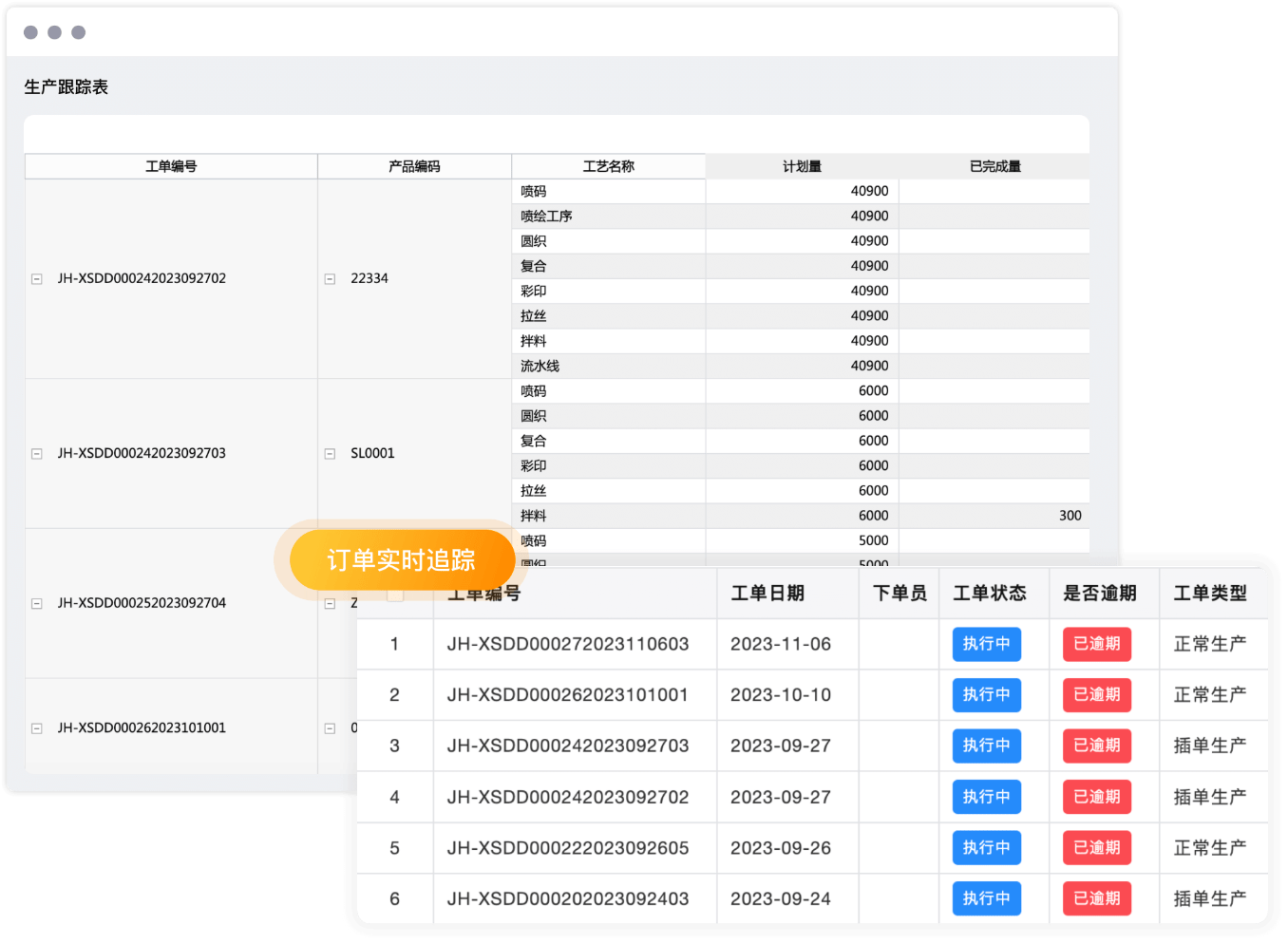Screen dimensions: 1288x944
Task: Collapse work order JH-XSDD000252023092704 node
Action: (37, 604)
